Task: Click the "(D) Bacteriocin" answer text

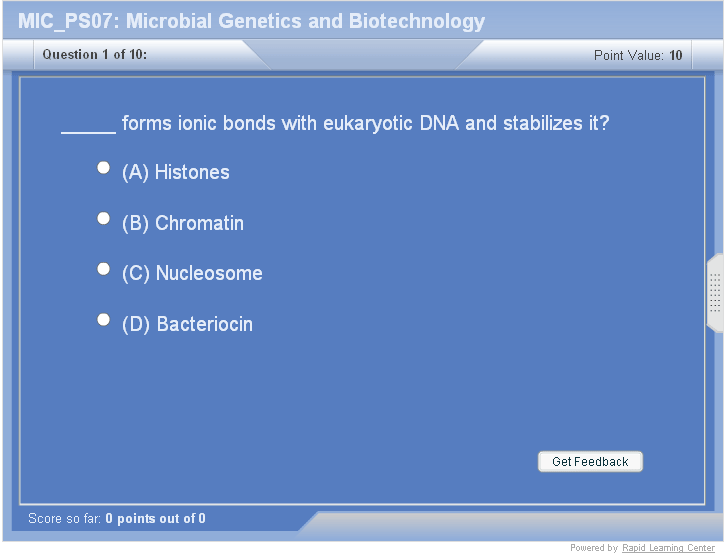Action: pyautogui.click(x=187, y=325)
